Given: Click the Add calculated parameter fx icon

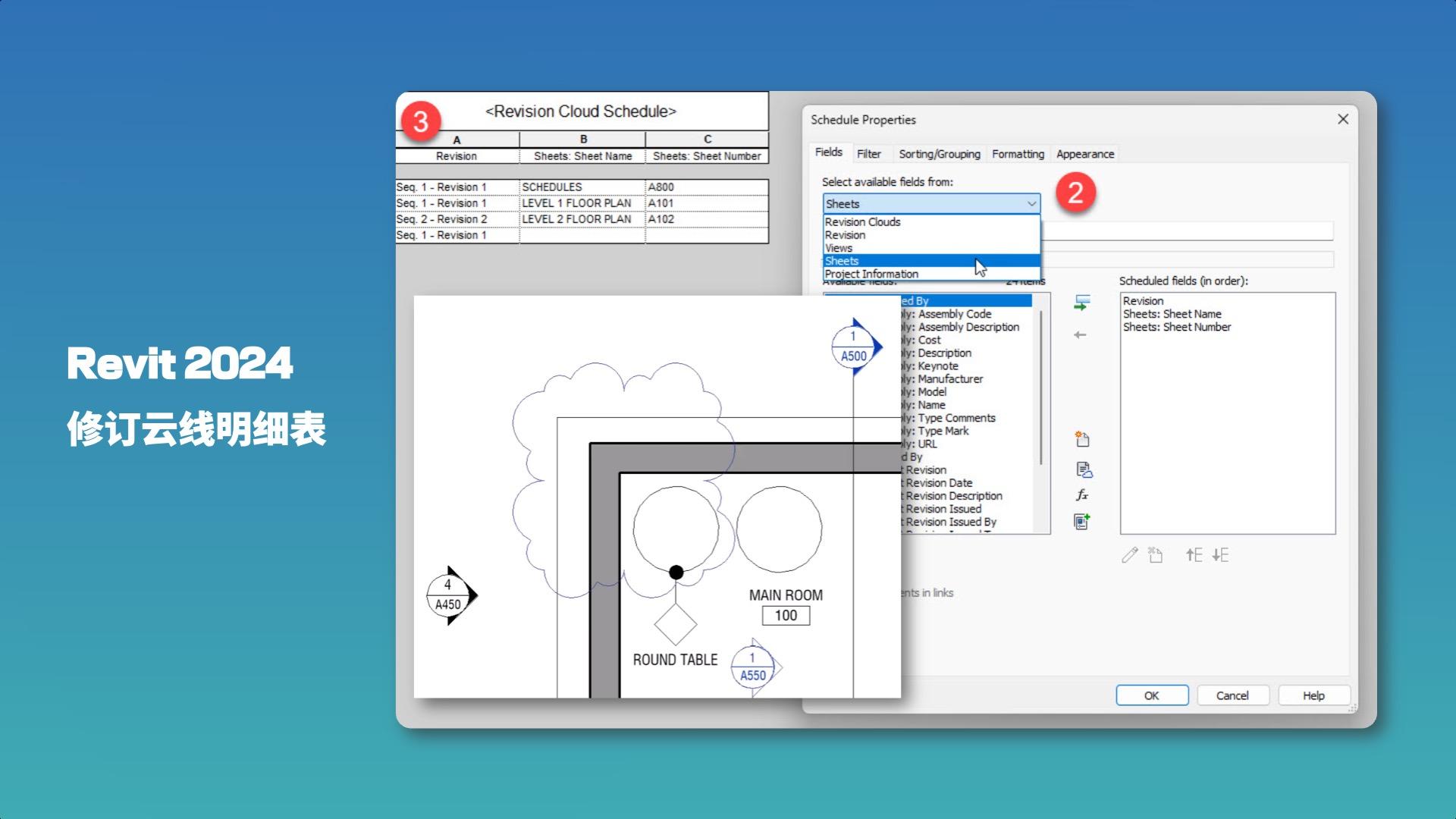Looking at the screenshot, I should [x=1082, y=495].
